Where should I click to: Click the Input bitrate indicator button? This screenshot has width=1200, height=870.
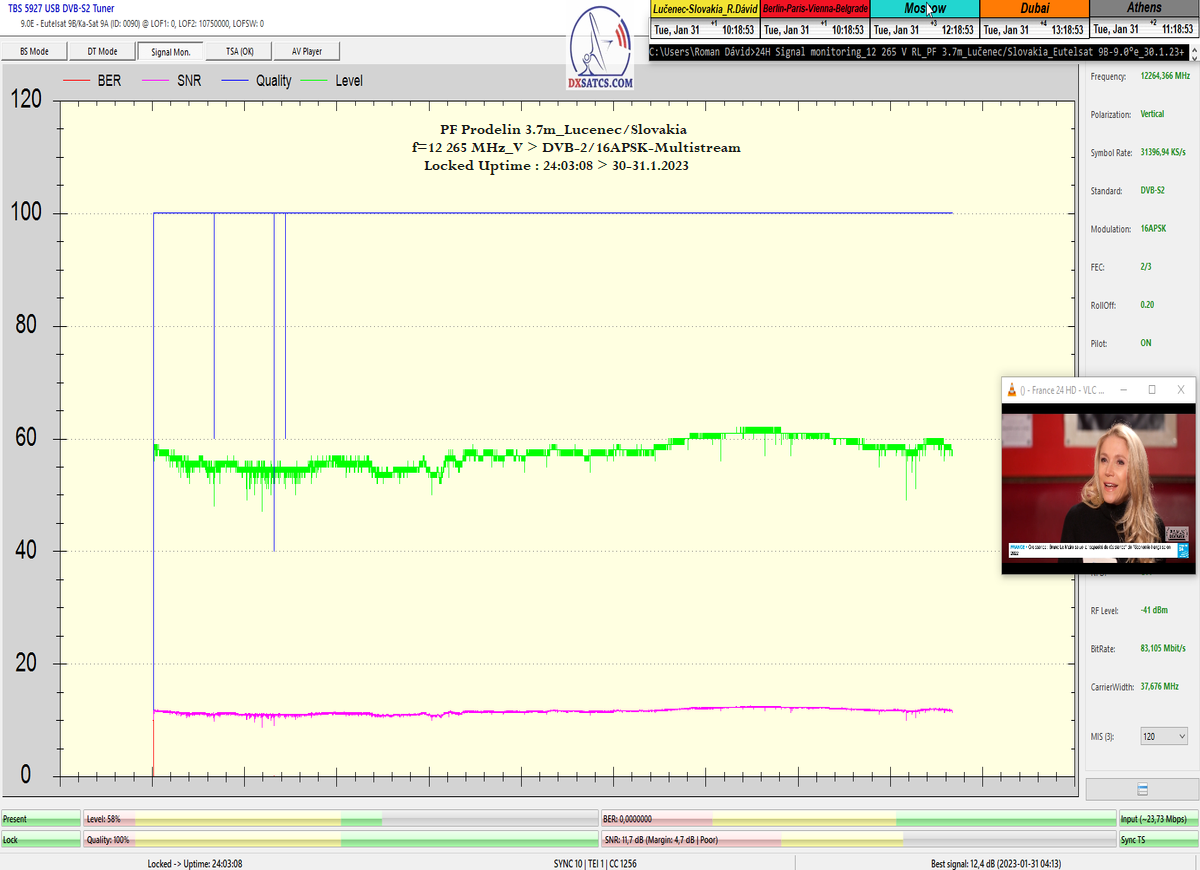pos(1156,818)
